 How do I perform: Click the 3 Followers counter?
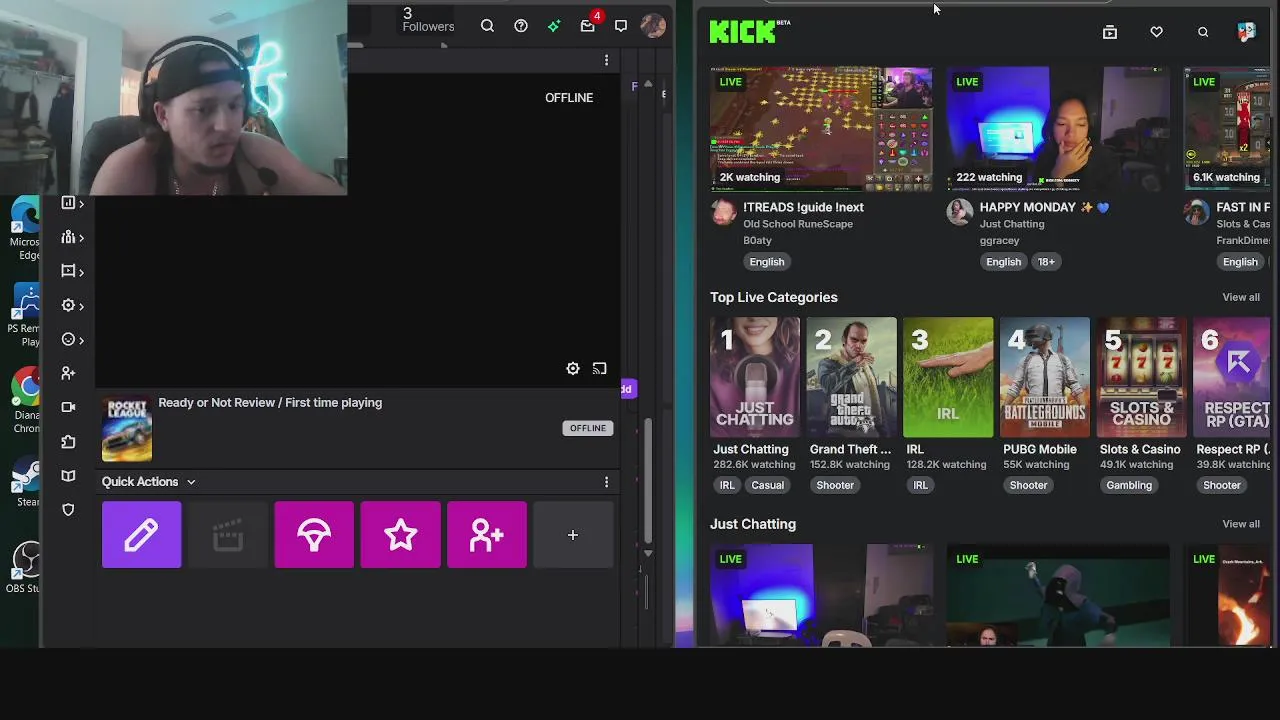coord(428,20)
